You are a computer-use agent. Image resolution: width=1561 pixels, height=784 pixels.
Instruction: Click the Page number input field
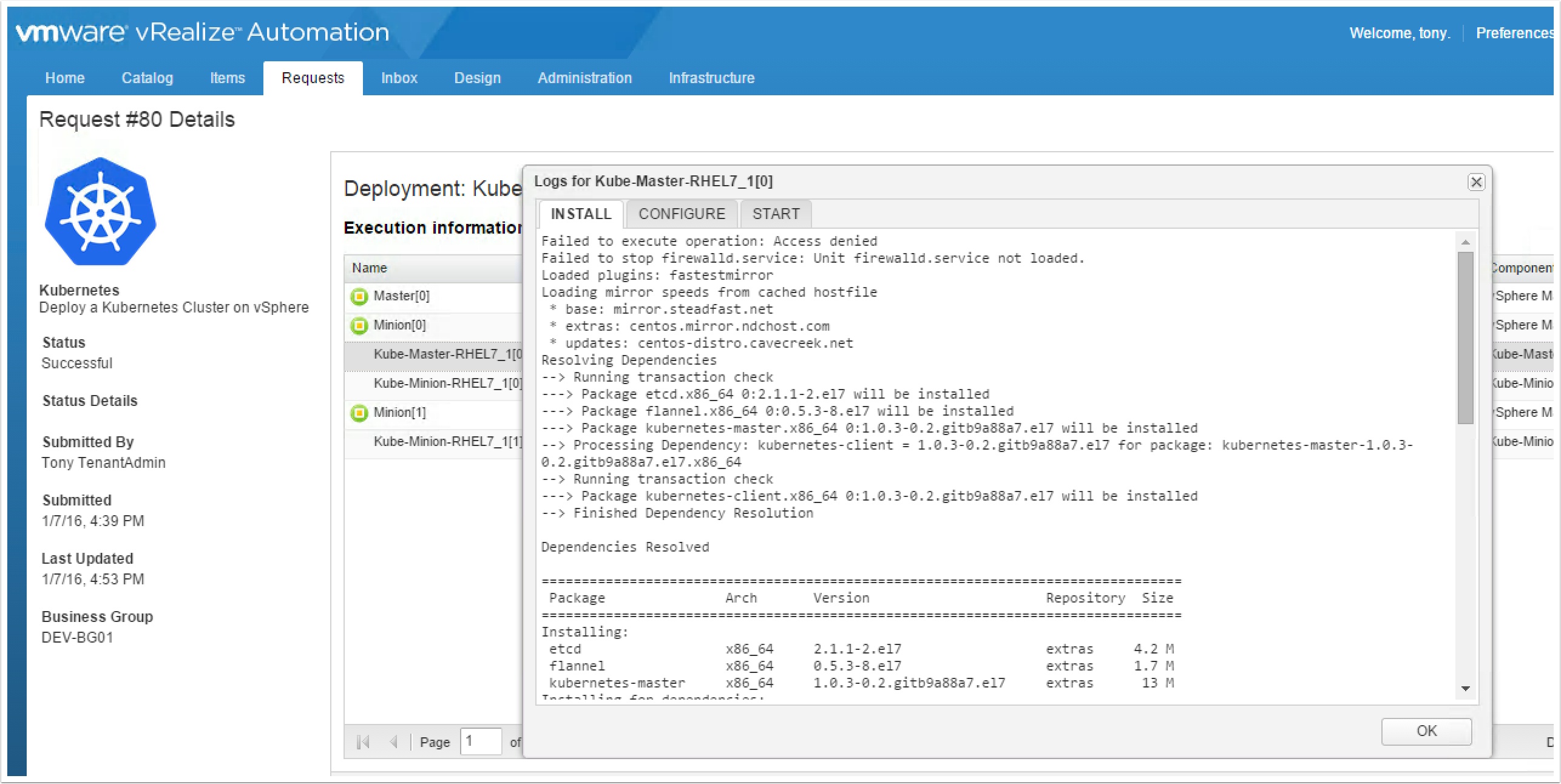click(x=480, y=742)
